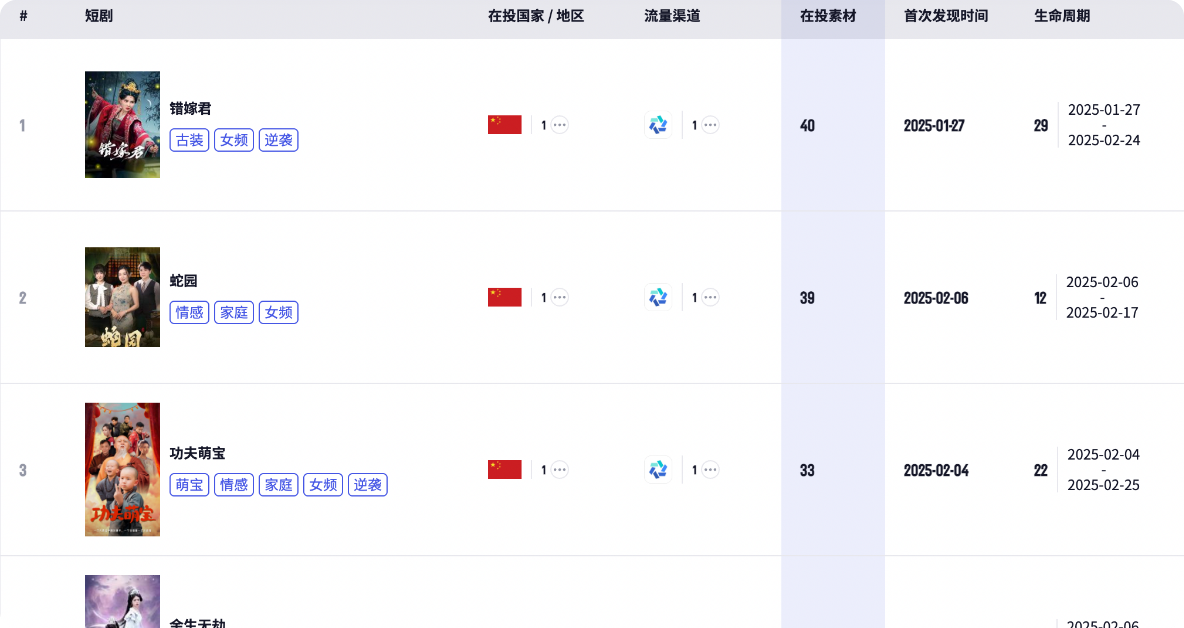
Task: Expand more countries ellipsis for 蛇园
Action: tap(560, 297)
